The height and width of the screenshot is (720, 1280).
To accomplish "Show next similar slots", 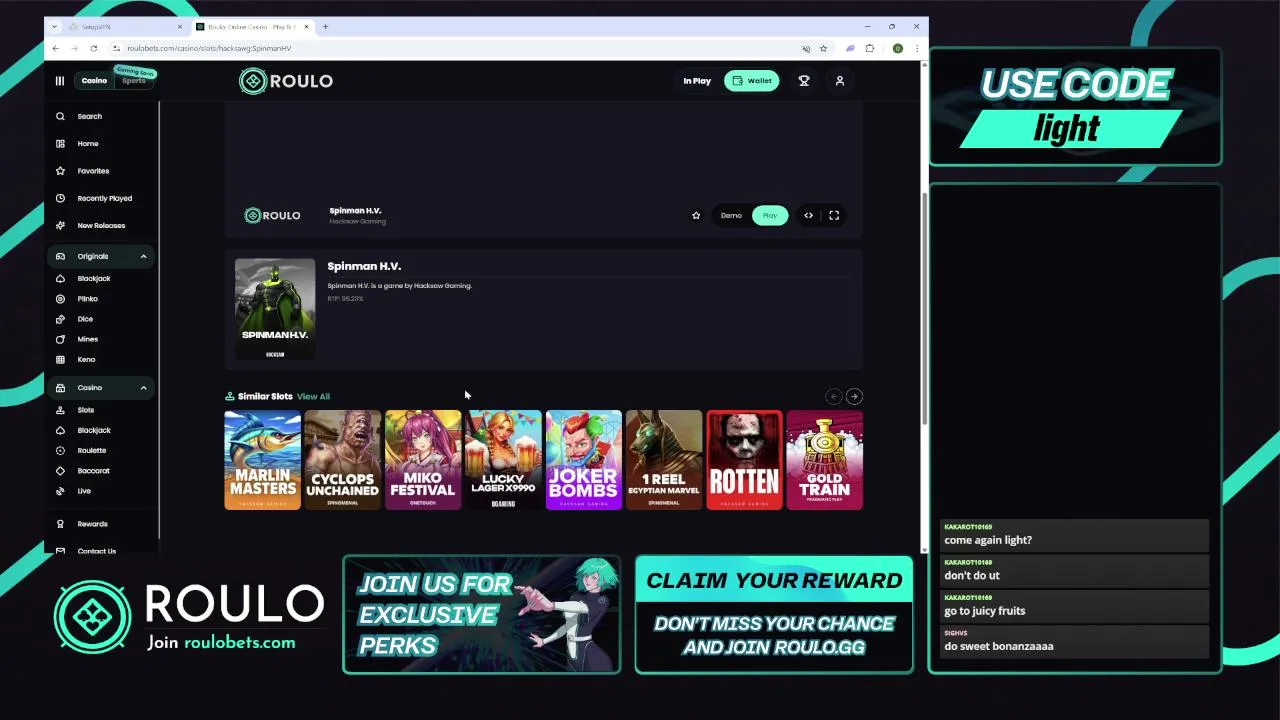I will [854, 397].
